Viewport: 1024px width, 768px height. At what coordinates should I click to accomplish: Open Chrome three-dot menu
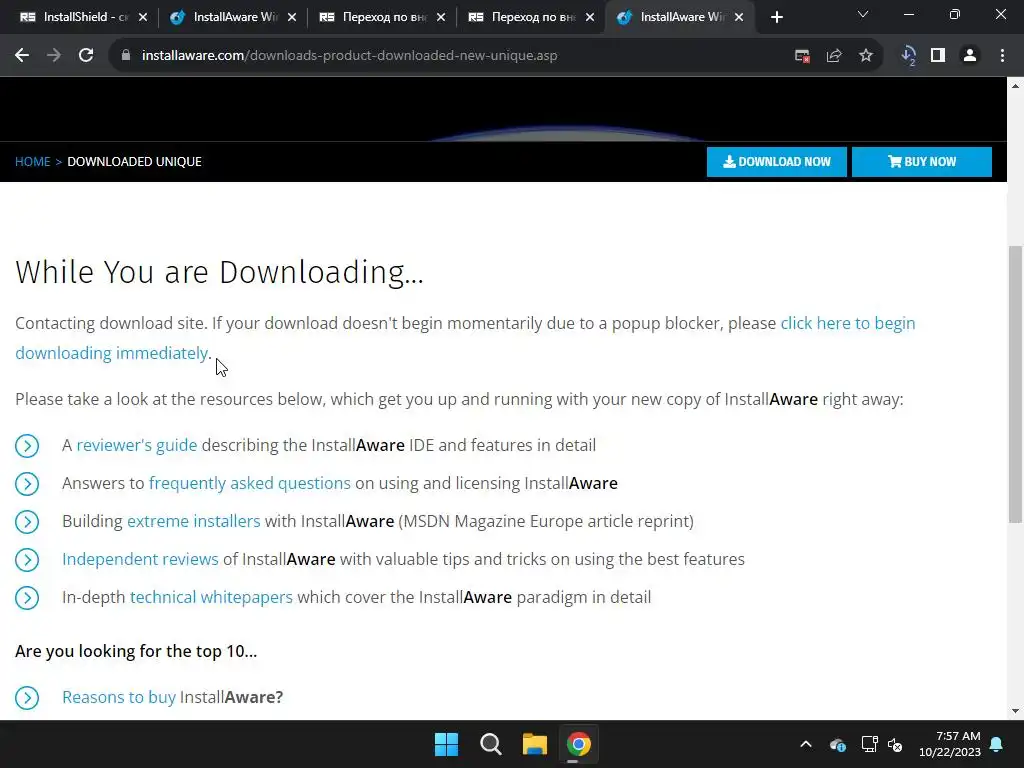click(1002, 56)
